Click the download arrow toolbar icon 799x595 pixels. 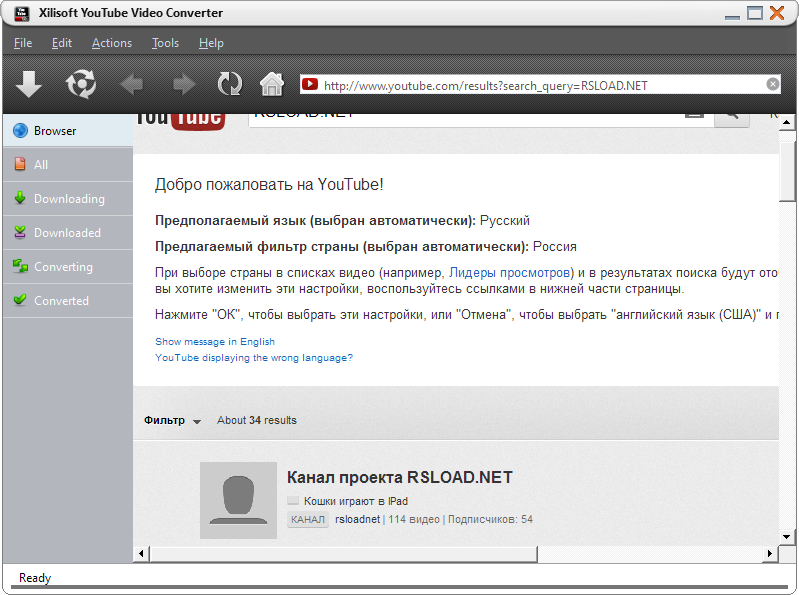tap(29, 84)
